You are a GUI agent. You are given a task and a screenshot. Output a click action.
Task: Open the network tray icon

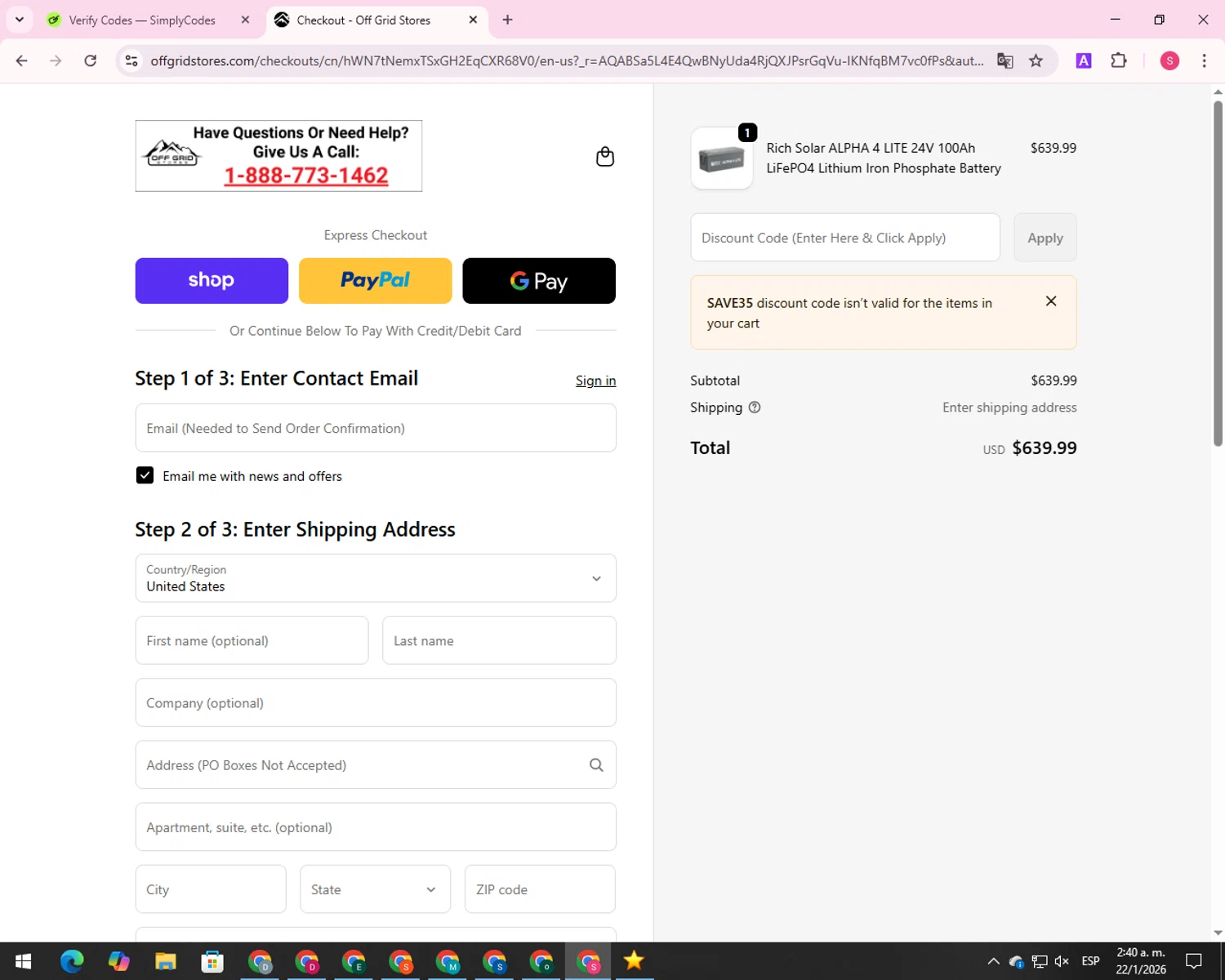pos(1040,961)
